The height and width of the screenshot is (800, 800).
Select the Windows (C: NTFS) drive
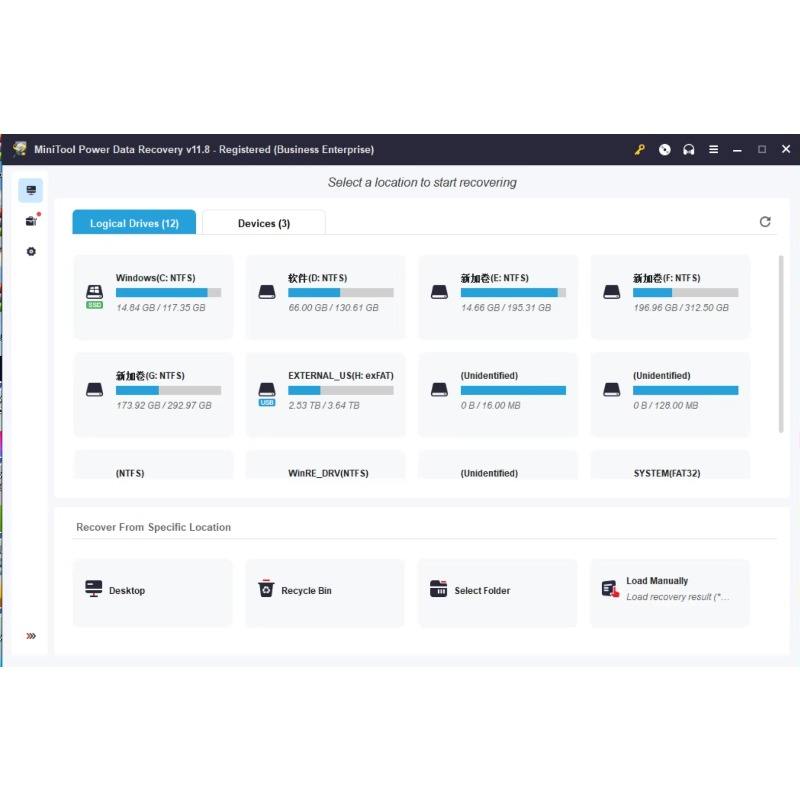click(x=153, y=296)
